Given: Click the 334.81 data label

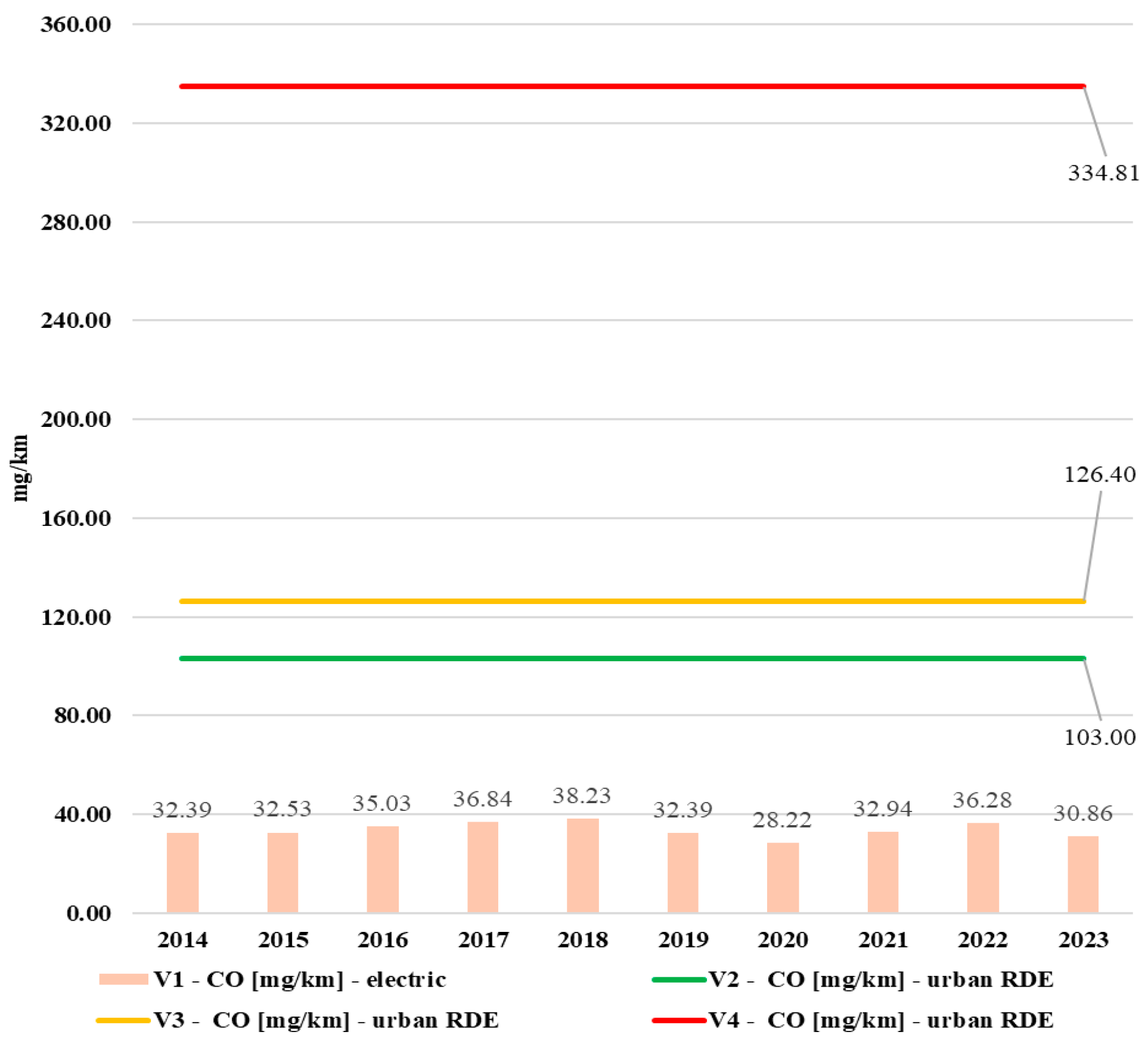Looking at the screenshot, I should click(x=1103, y=173).
